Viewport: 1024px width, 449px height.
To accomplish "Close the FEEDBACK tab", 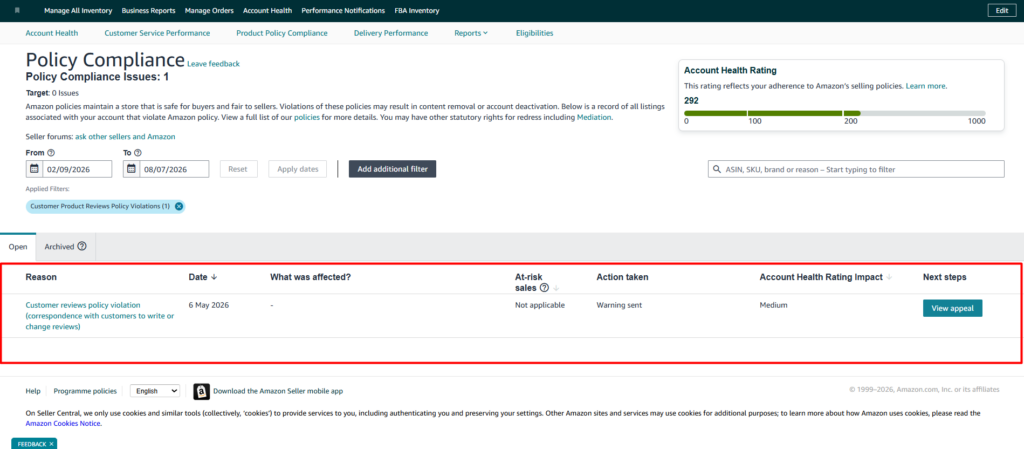I will click(51, 444).
